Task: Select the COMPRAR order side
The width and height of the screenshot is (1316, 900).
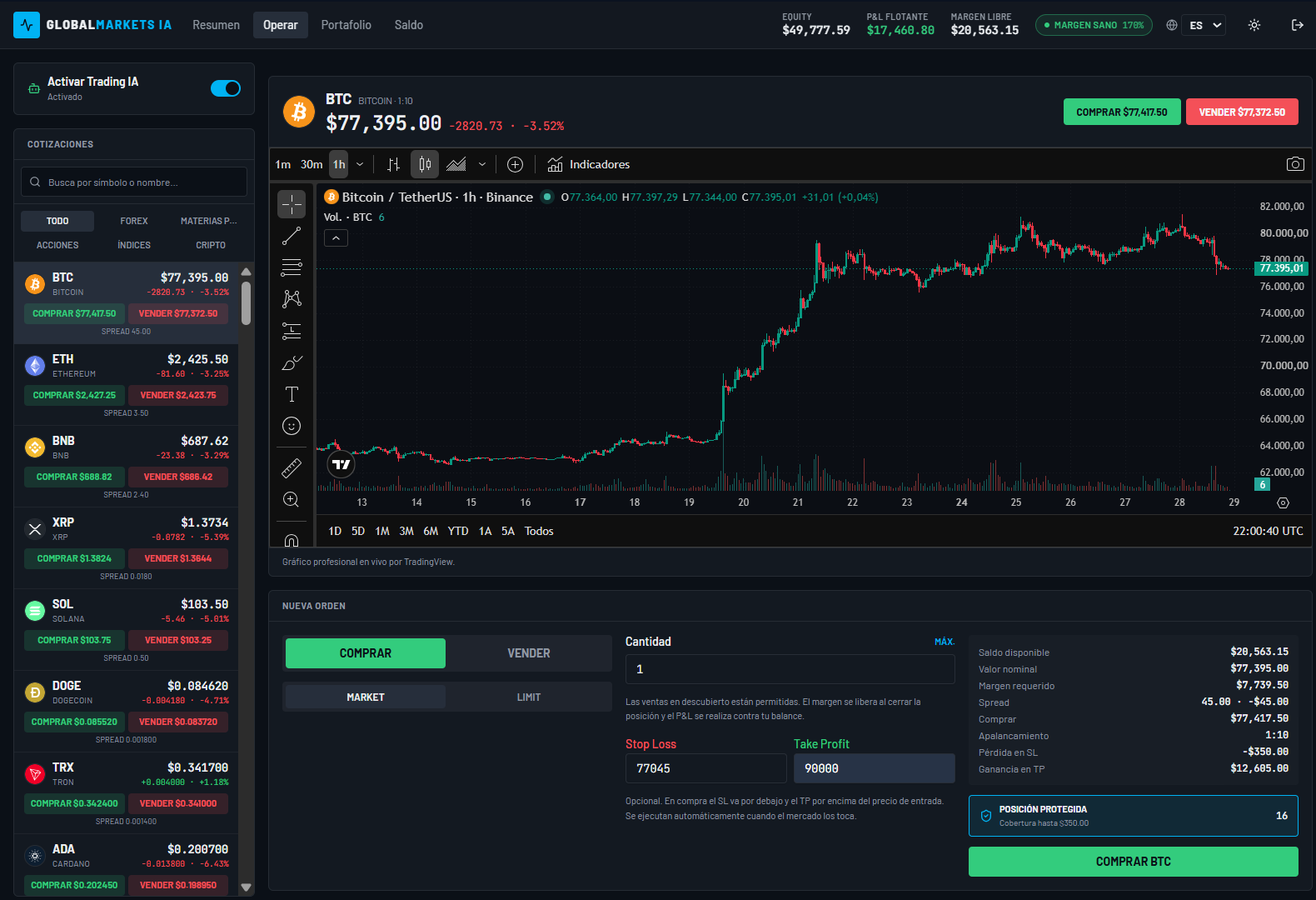Action: pos(366,653)
